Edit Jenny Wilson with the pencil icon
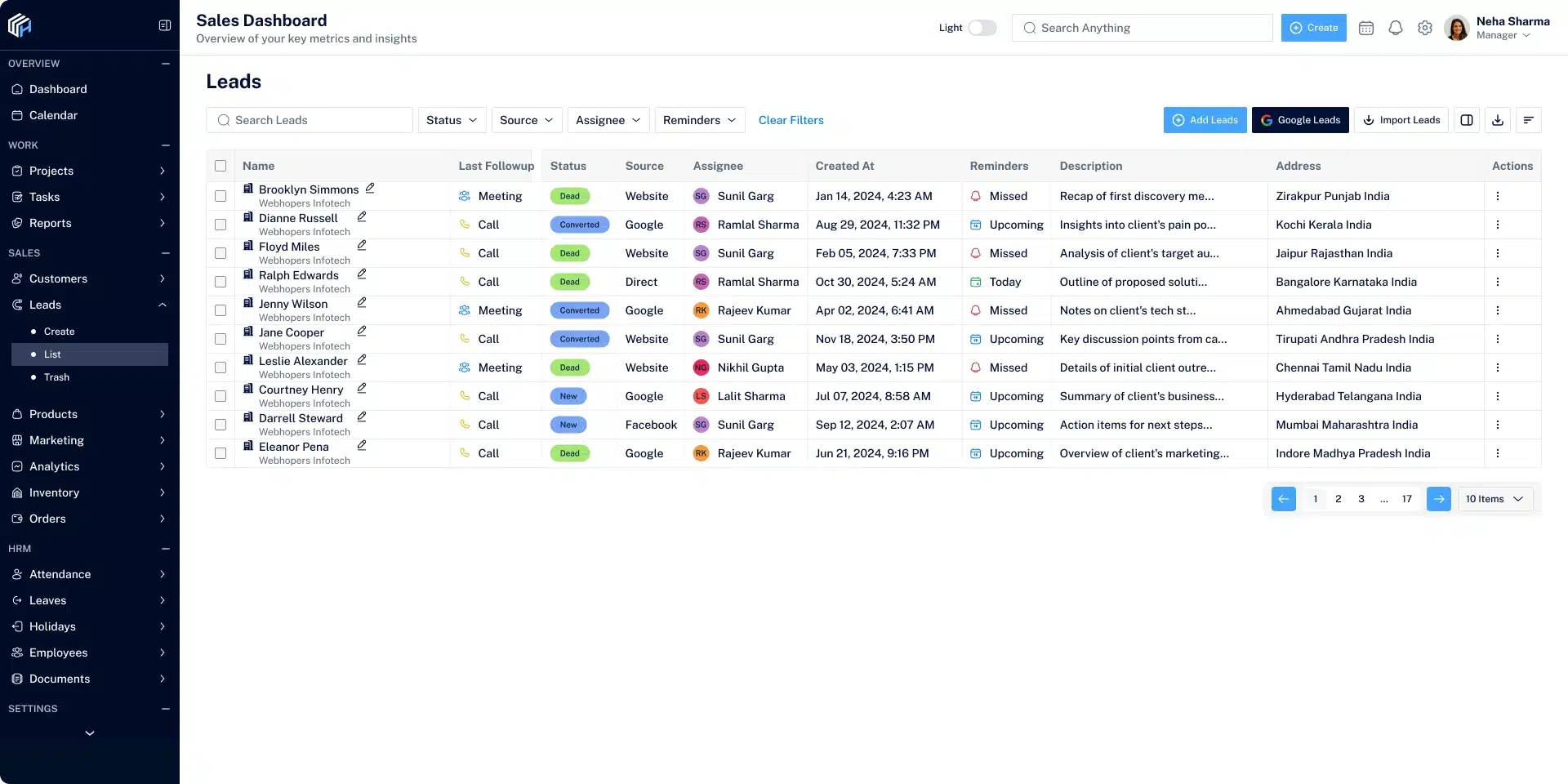Image resolution: width=1568 pixels, height=784 pixels. [362, 302]
